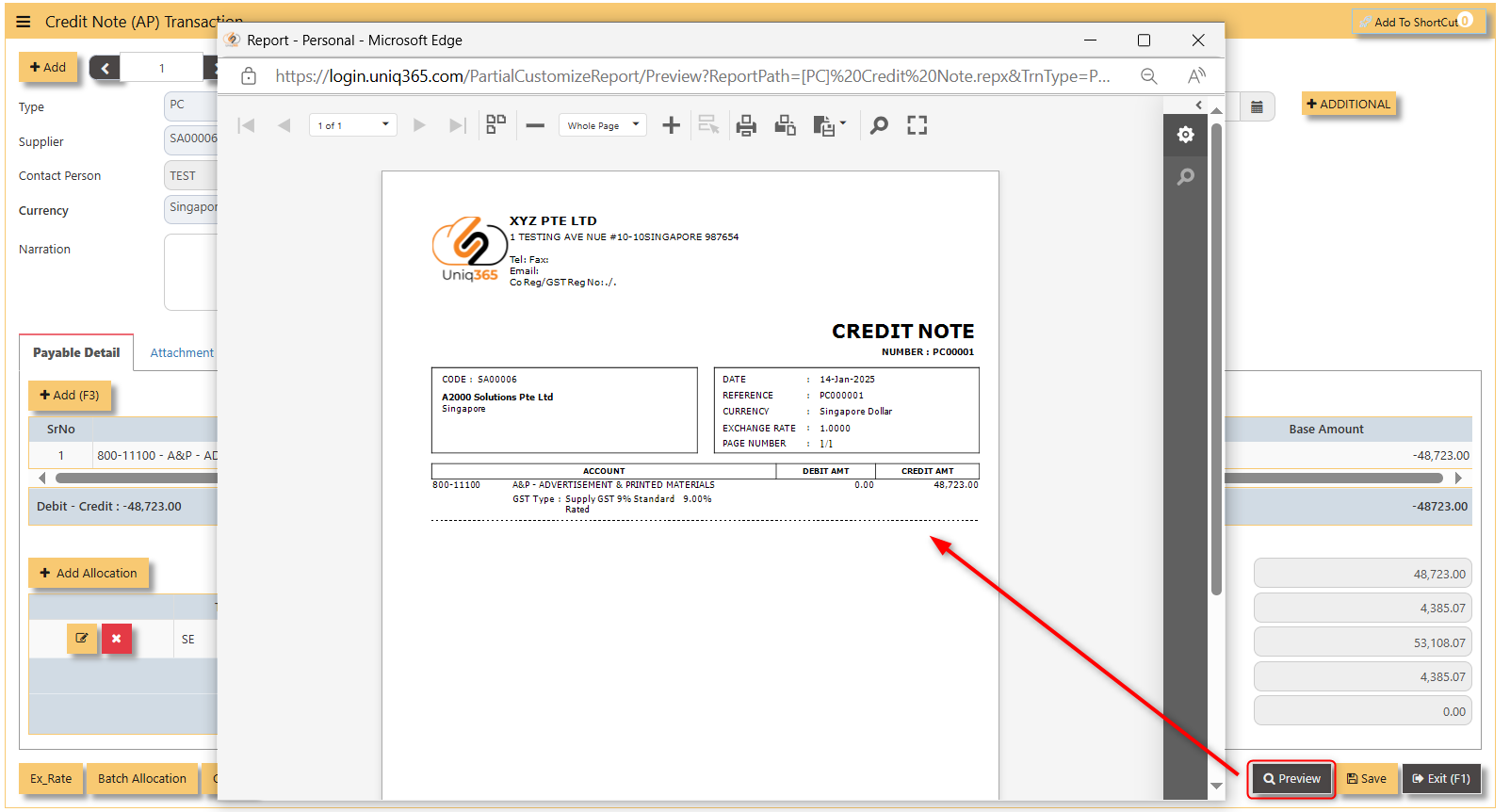Click Add (F3) button
The image size is (1510, 812).
click(x=70, y=395)
